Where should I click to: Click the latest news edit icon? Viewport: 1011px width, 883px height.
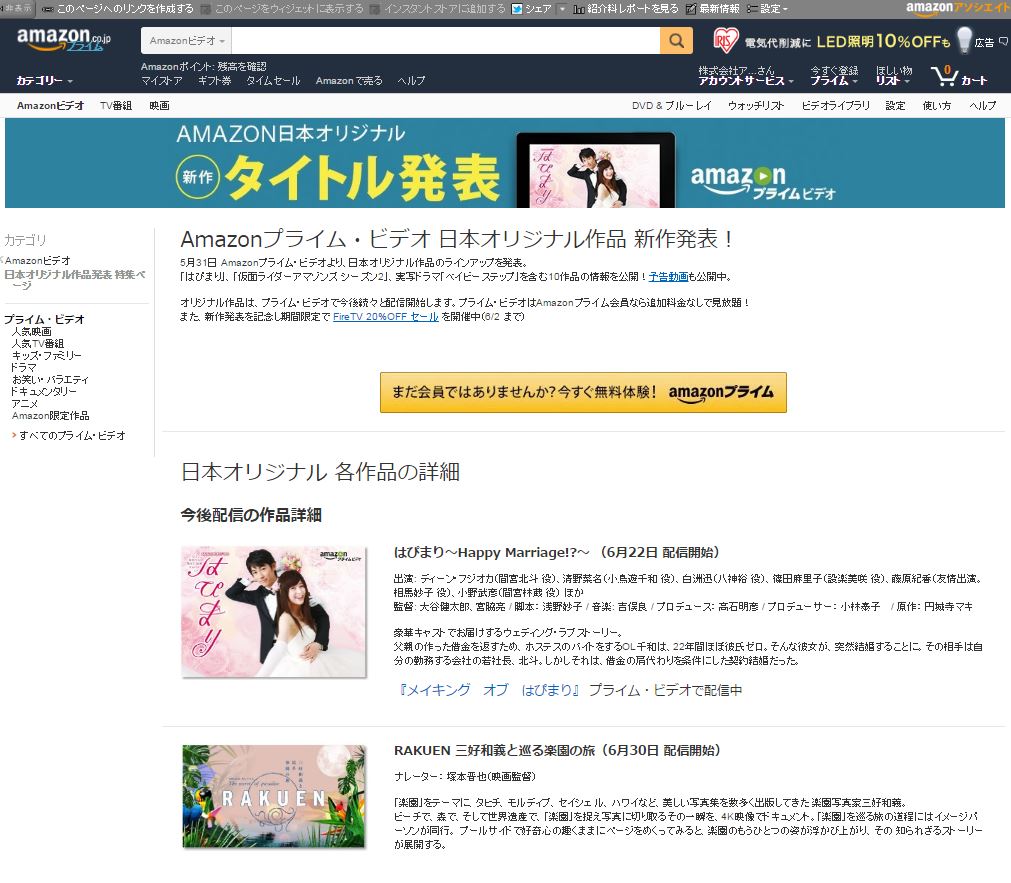point(691,9)
